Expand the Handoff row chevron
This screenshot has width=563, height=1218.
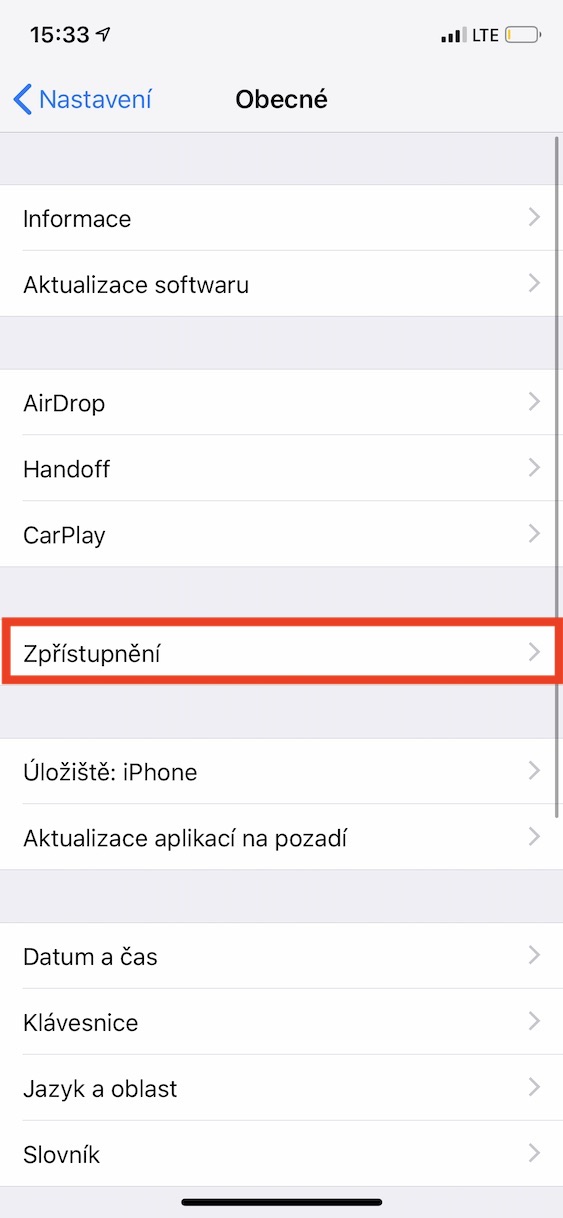click(x=534, y=468)
